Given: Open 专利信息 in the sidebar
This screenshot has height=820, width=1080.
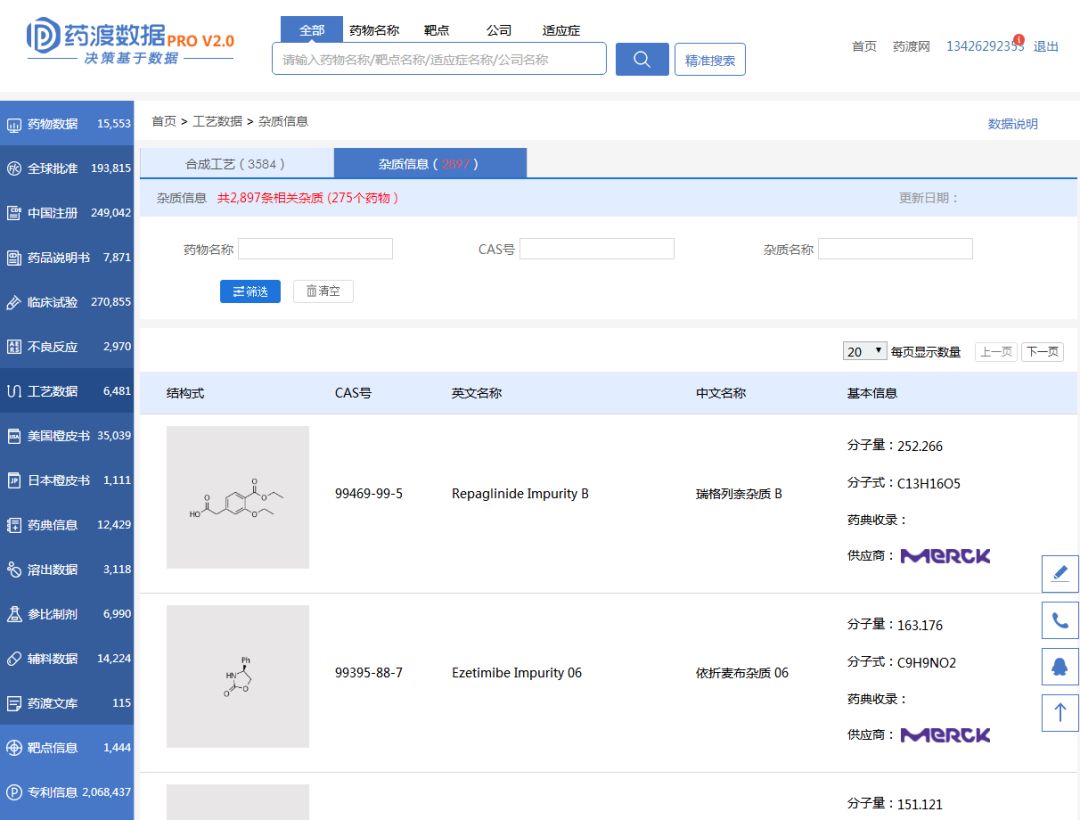Looking at the screenshot, I should click(66, 792).
